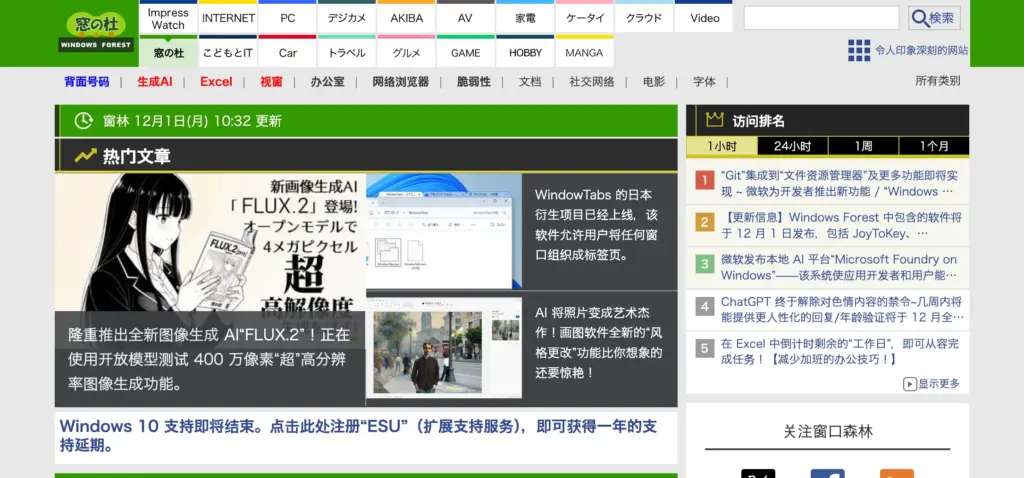The width and height of the screenshot is (1024, 478).
Task: Open the 文档 category link
Action: (530, 82)
